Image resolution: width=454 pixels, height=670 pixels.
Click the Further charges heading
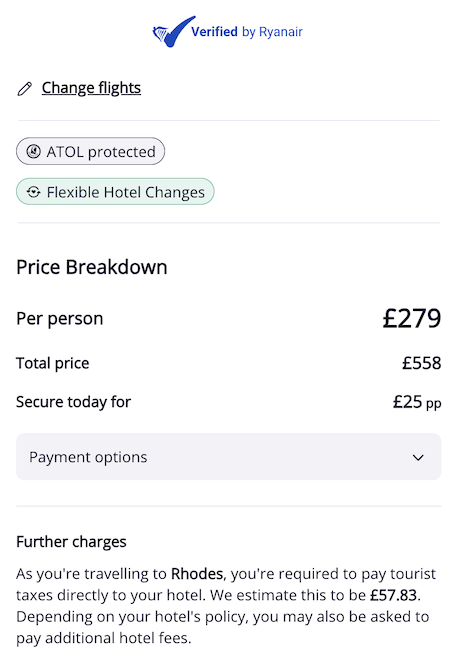pos(71,542)
